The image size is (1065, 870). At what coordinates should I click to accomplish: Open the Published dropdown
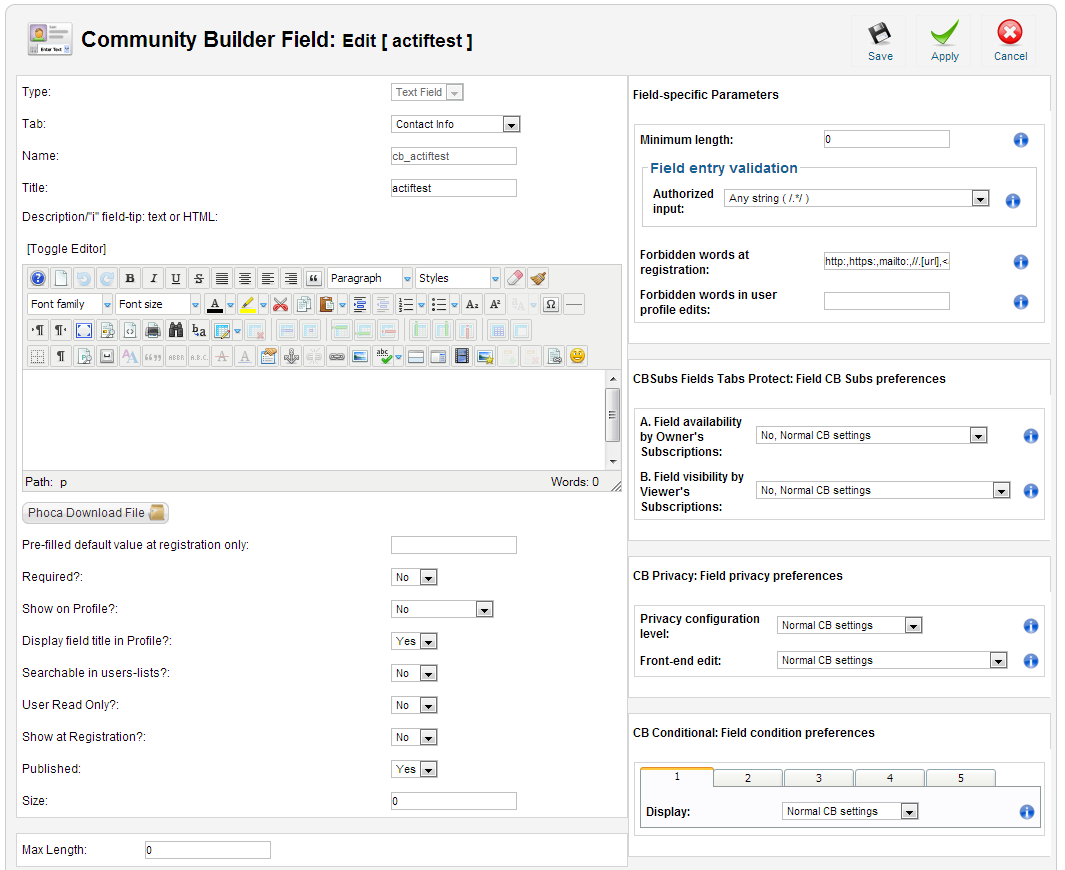pyautogui.click(x=414, y=769)
